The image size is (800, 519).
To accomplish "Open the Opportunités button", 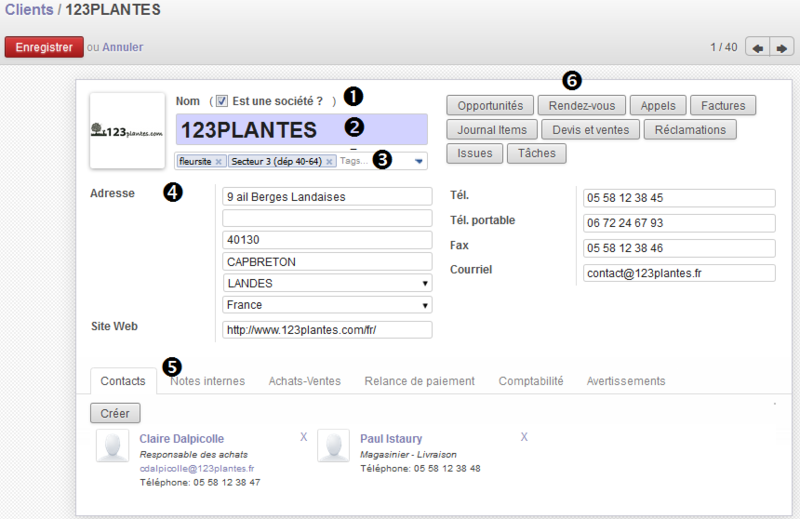I will pos(490,106).
